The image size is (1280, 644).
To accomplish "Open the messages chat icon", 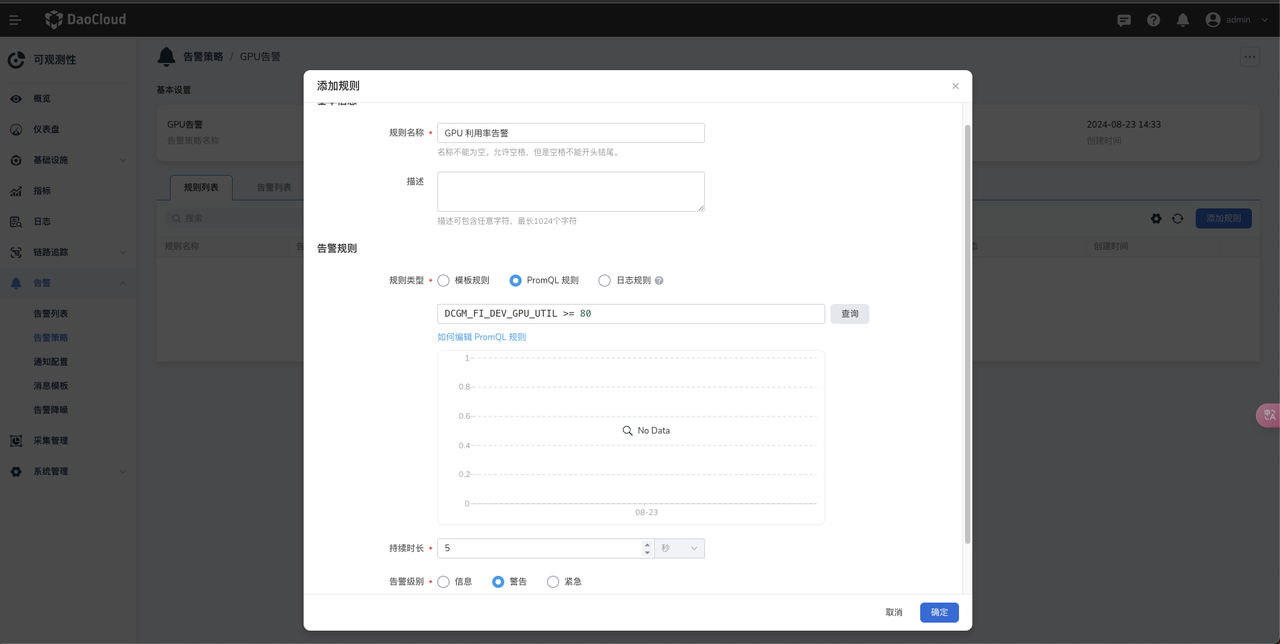I will 1124,20.
